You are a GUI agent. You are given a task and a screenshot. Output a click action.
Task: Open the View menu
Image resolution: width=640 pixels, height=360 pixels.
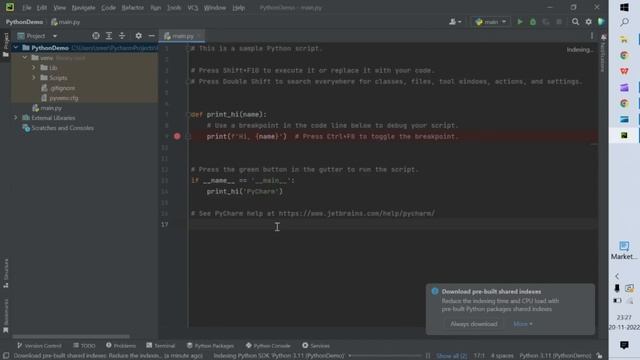(x=59, y=8)
